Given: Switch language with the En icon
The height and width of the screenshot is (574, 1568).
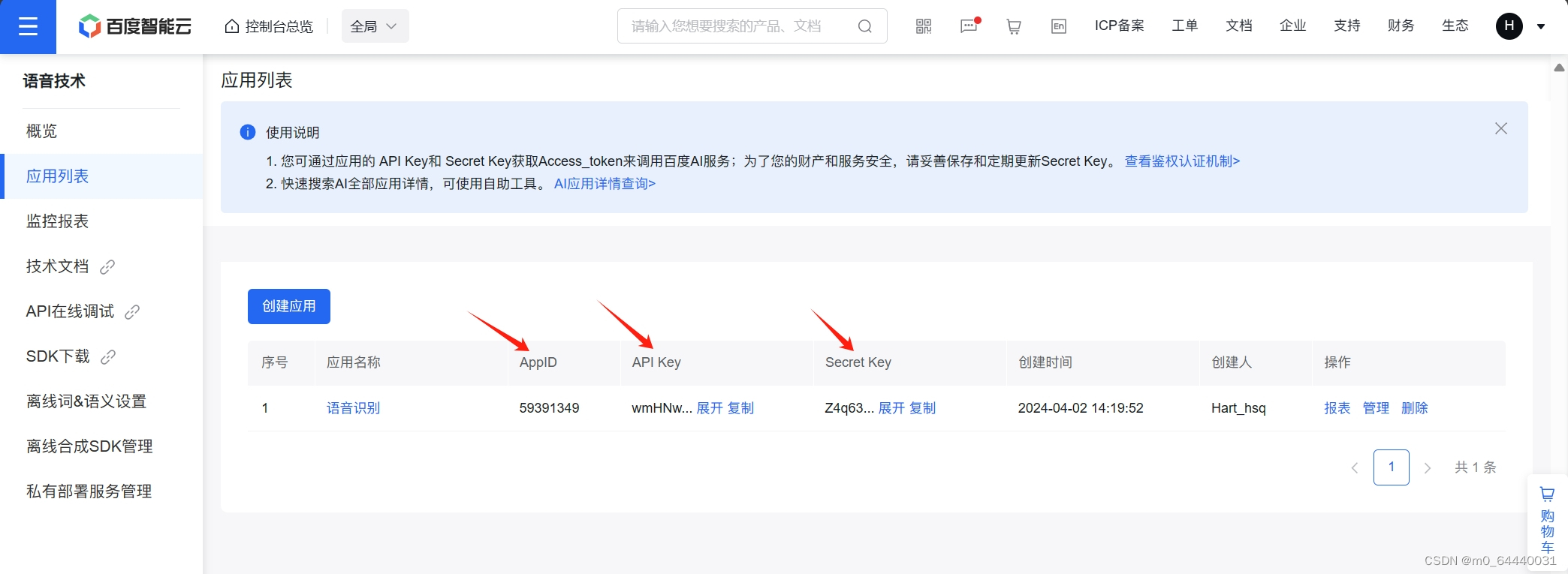Looking at the screenshot, I should [x=1059, y=27].
